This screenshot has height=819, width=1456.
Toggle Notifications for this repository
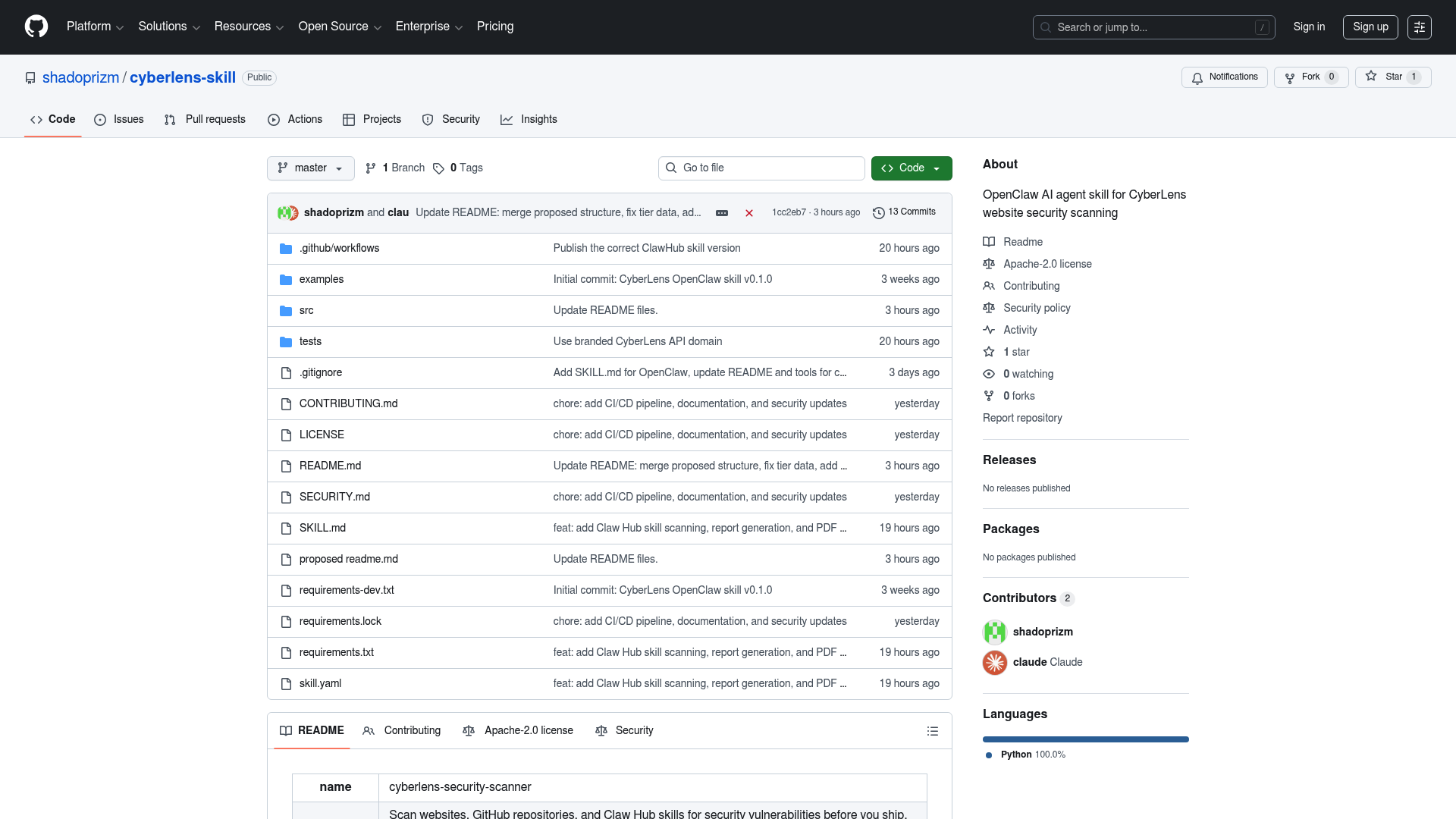1224,77
